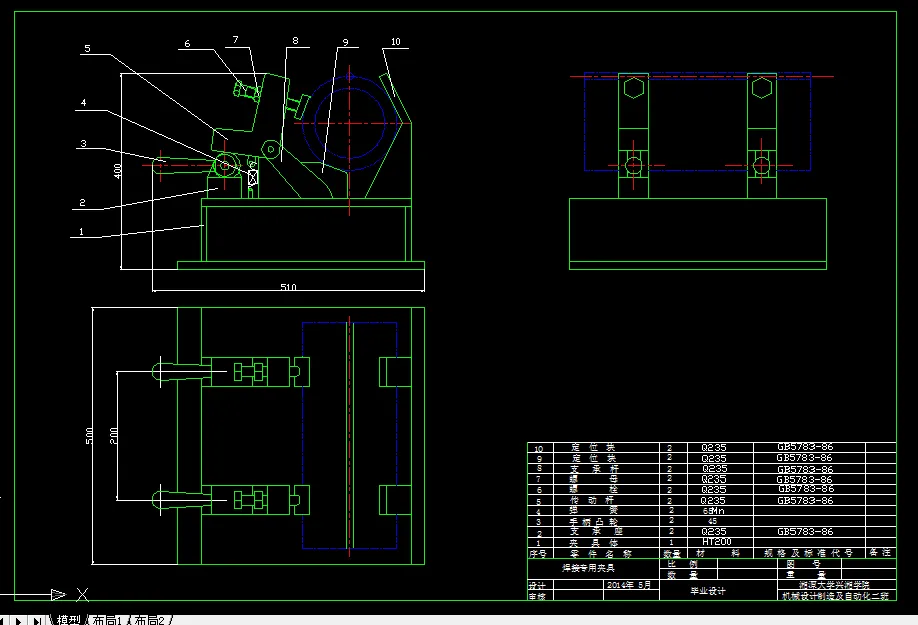Click leader callout number 4 in front view
This screenshot has height=625, width=918.
tap(83, 102)
